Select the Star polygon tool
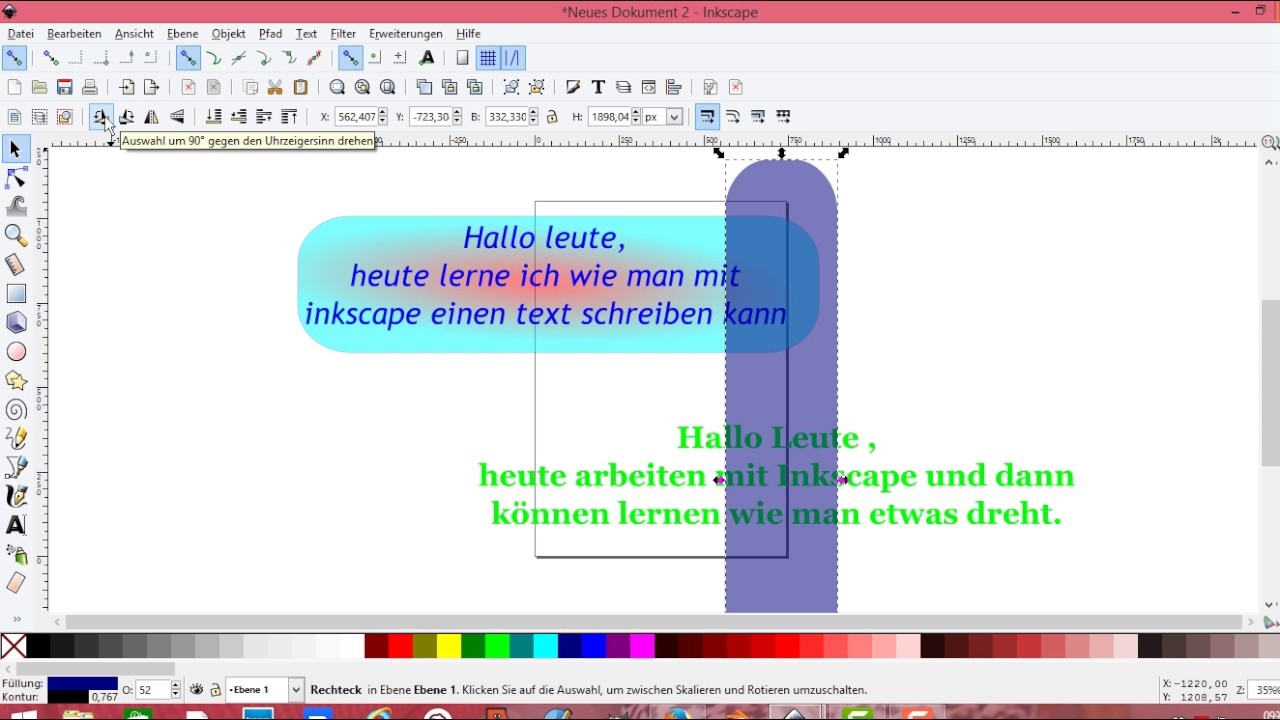The image size is (1280, 720). click(x=15, y=380)
